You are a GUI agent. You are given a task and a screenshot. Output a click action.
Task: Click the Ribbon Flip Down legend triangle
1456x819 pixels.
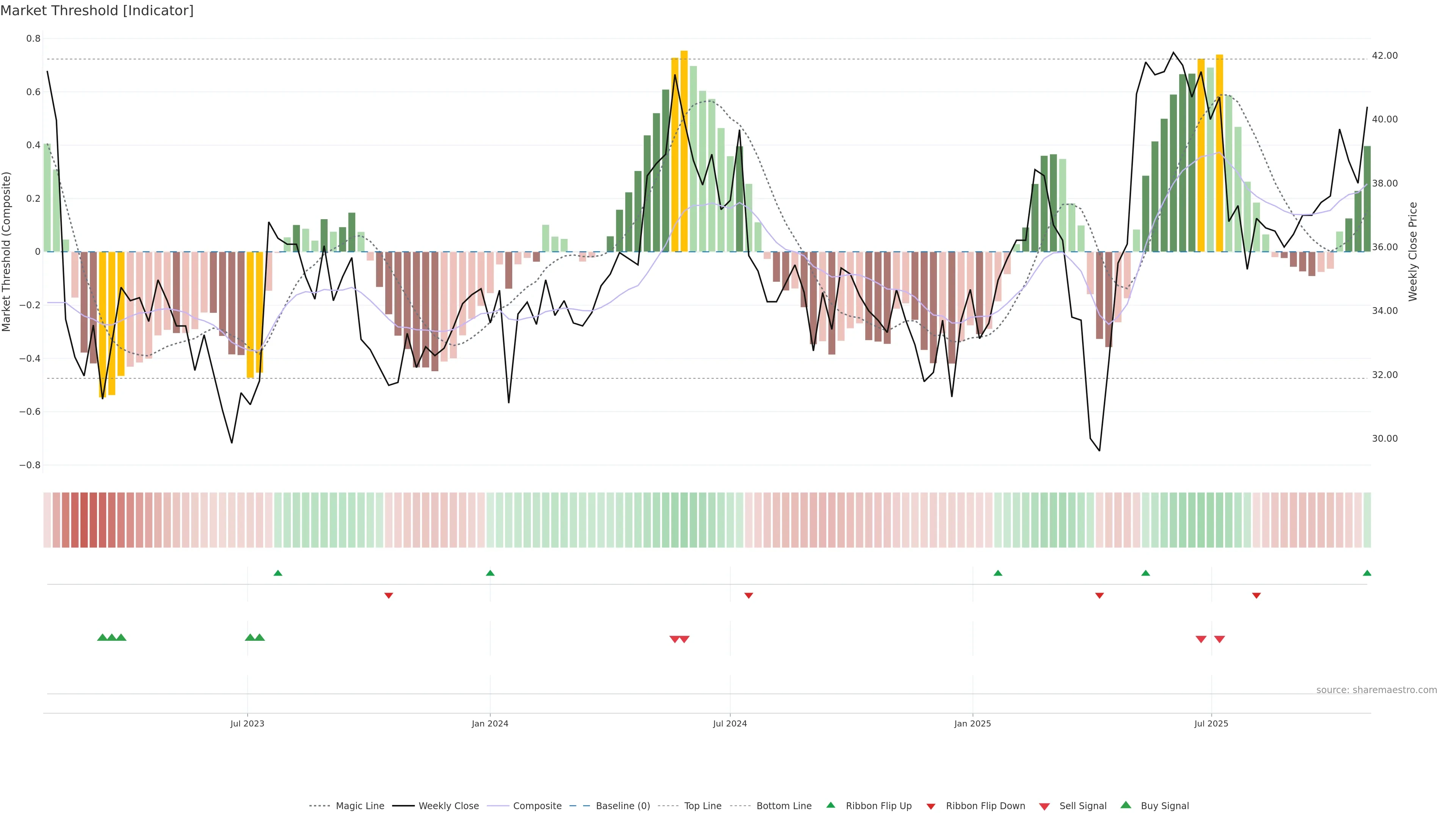(931, 806)
